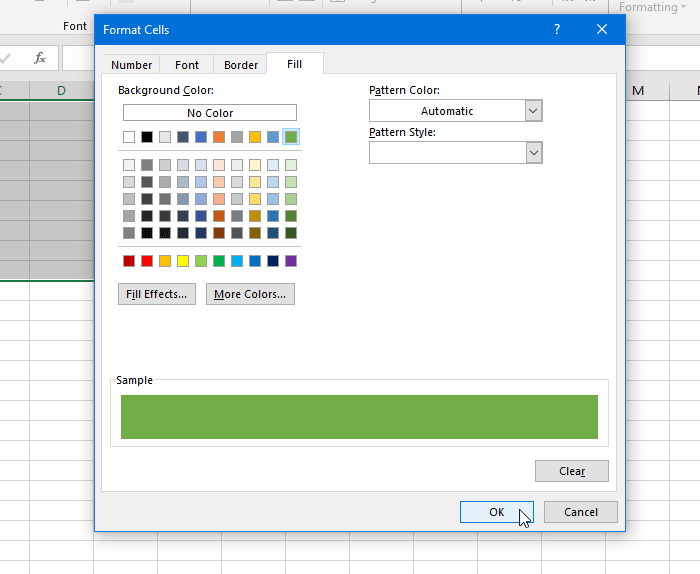Select the standard red color swatch
700x574 pixels.
(x=147, y=261)
